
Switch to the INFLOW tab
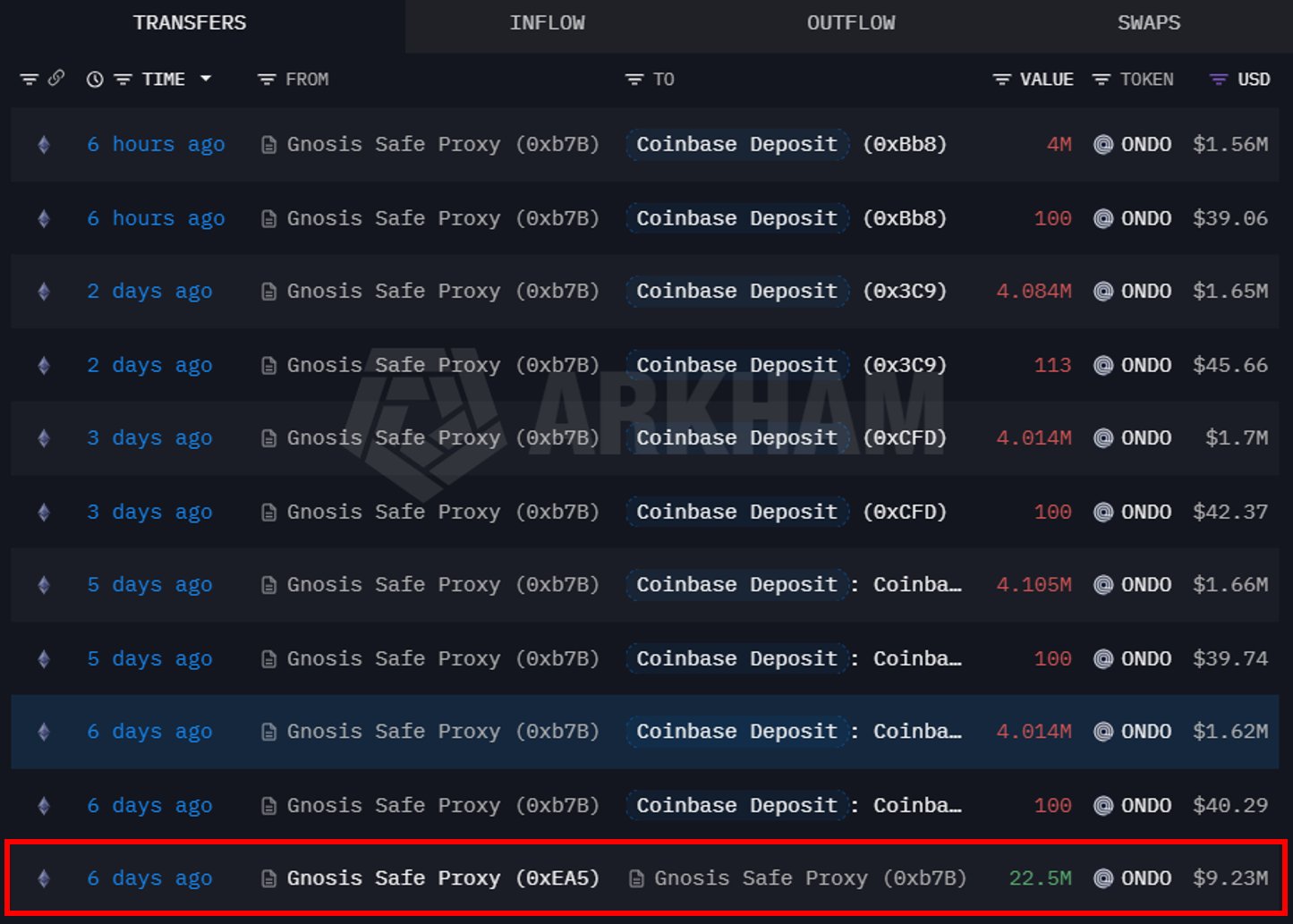[x=547, y=23]
